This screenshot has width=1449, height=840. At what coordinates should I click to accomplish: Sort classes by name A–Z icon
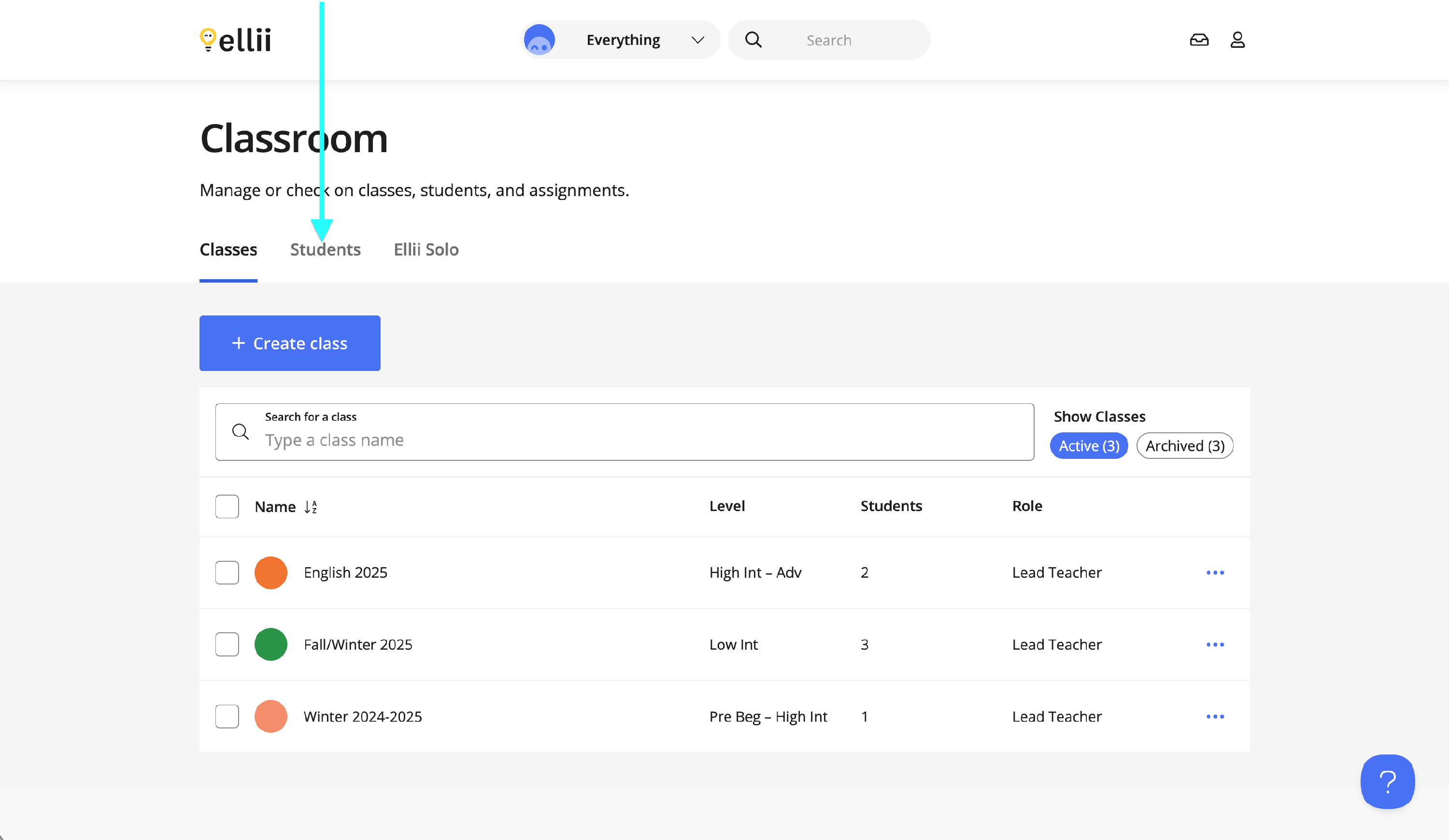(311, 507)
